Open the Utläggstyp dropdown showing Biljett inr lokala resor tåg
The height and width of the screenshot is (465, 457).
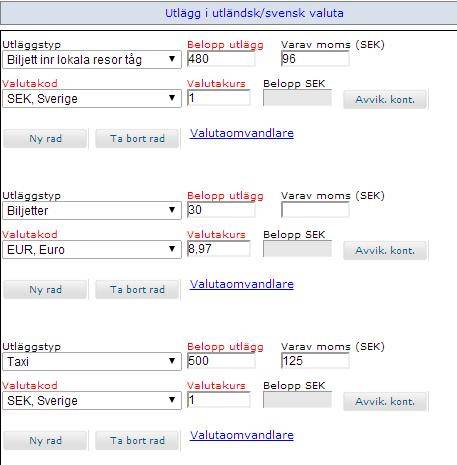(92, 60)
